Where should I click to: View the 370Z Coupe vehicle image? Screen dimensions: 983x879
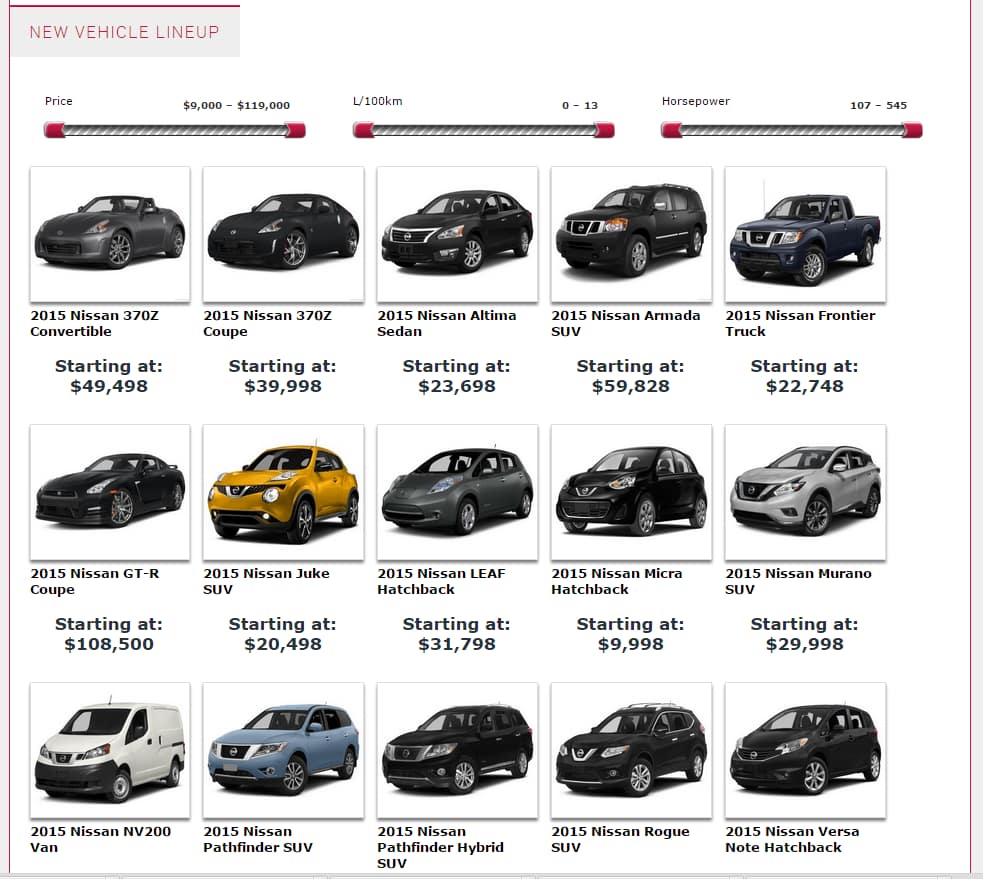[x=283, y=233]
